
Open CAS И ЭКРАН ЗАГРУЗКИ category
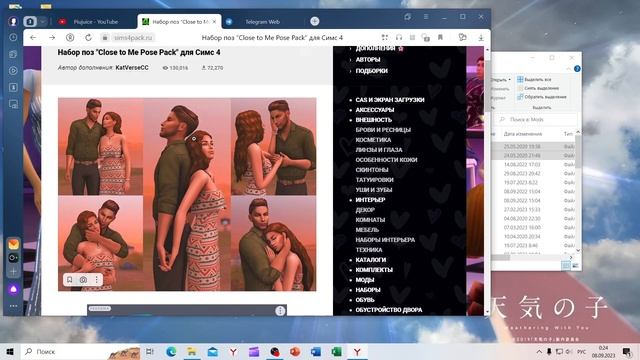(x=390, y=100)
